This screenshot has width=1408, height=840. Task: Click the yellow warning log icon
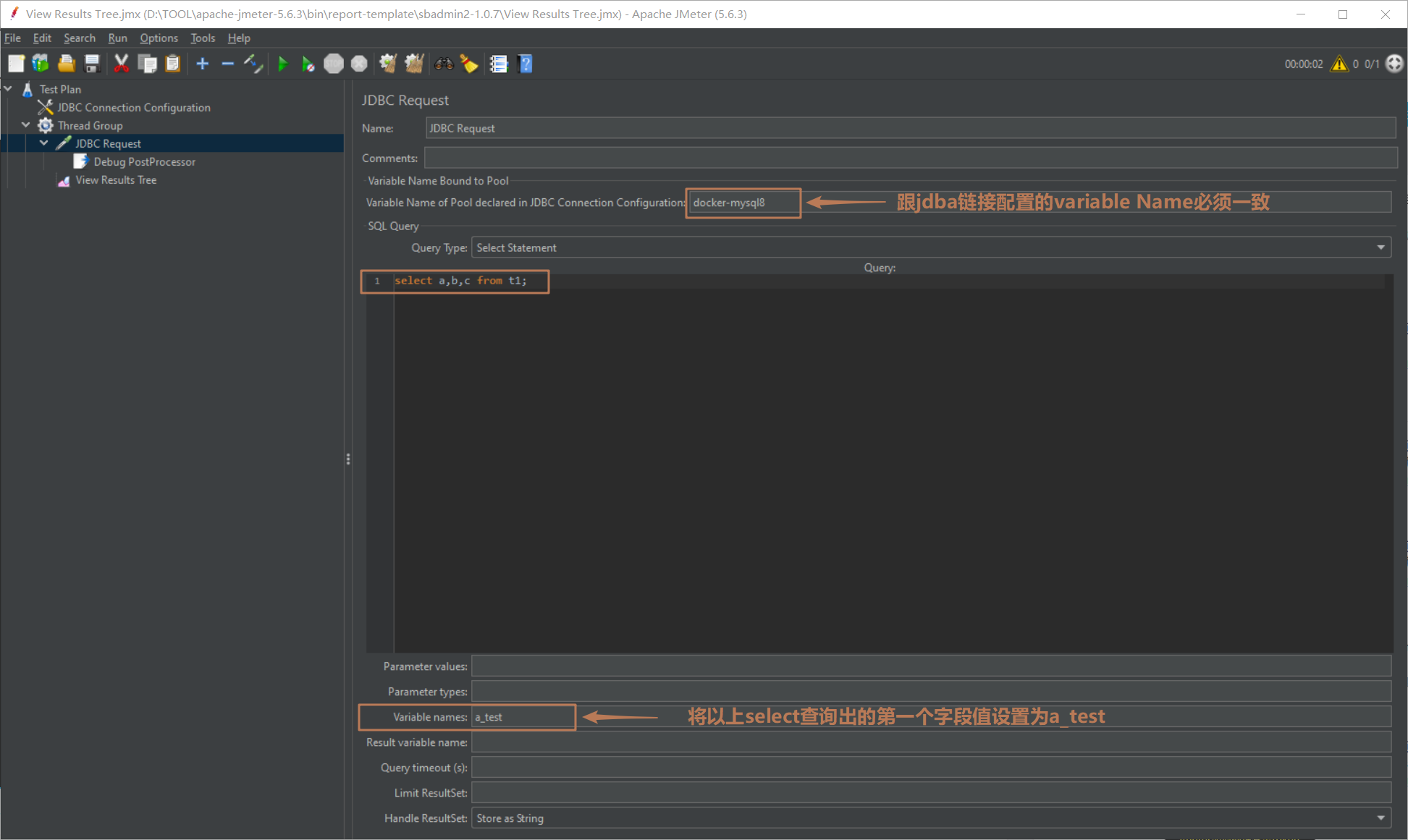pyautogui.click(x=1339, y=64)
